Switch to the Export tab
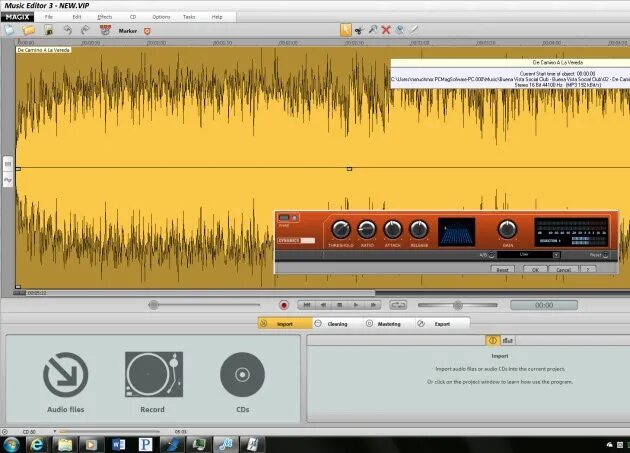The height and width of the screenshot is (453, 630). pos(442,324)
